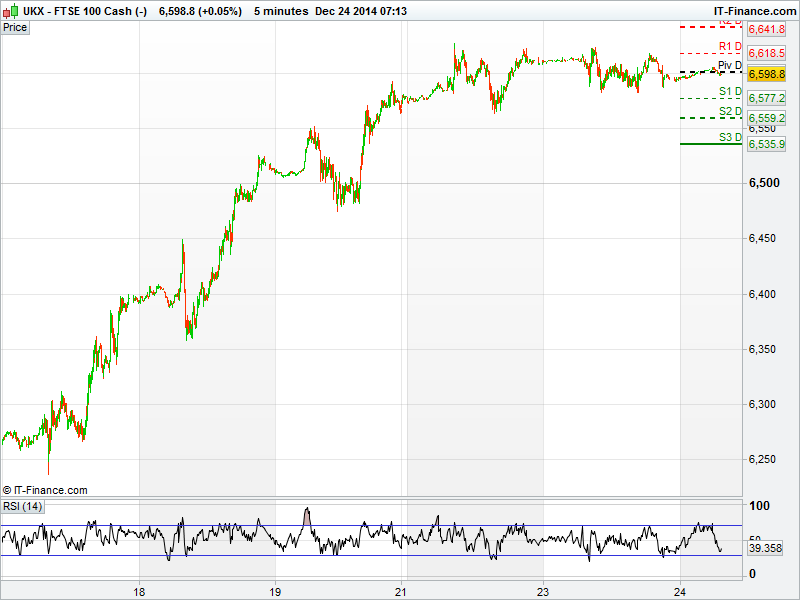
Task: Click date 21 on the time axis
Action: tap(401, 590)
